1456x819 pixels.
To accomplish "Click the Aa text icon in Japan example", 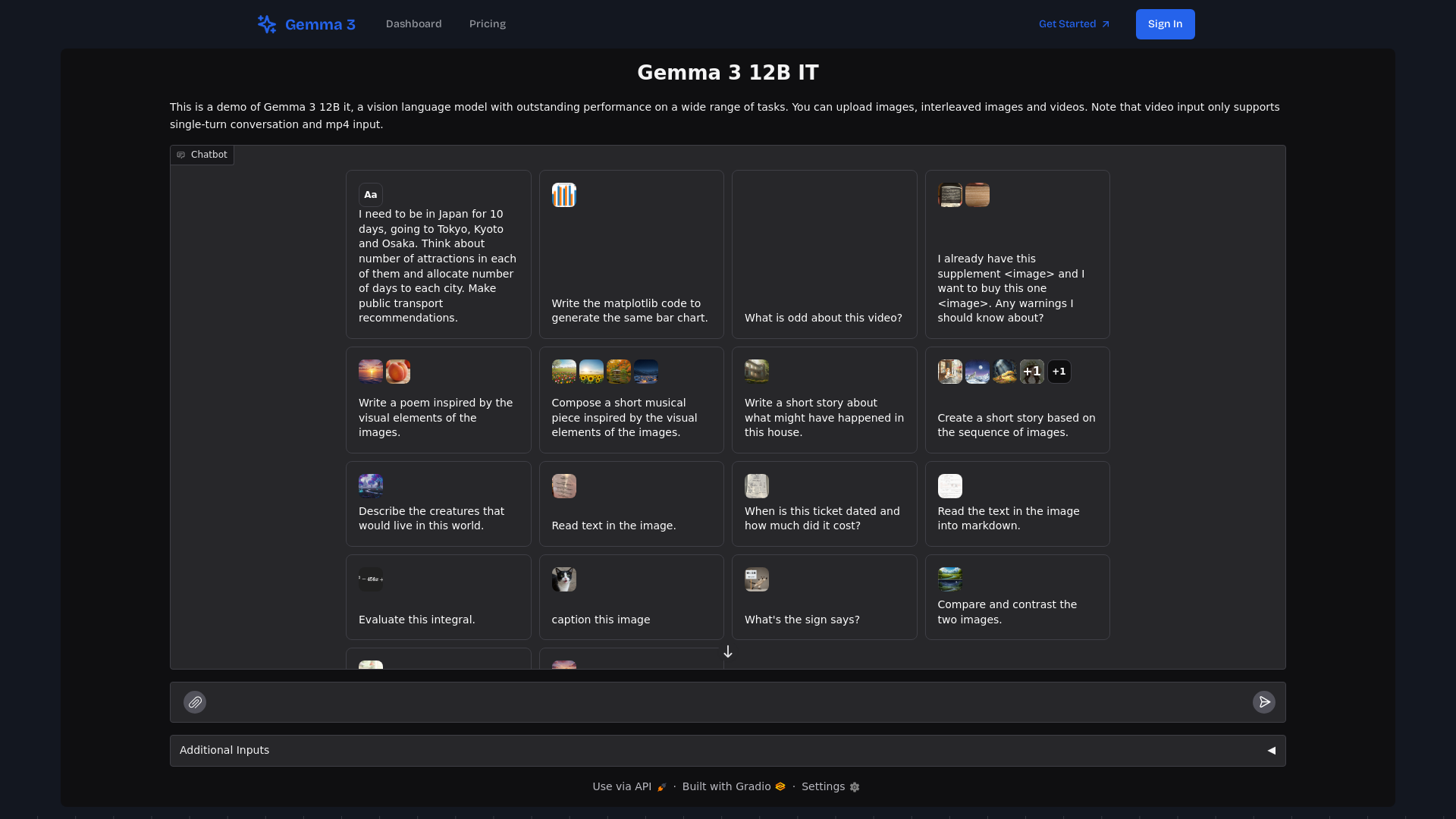I will tap(371, 195).
